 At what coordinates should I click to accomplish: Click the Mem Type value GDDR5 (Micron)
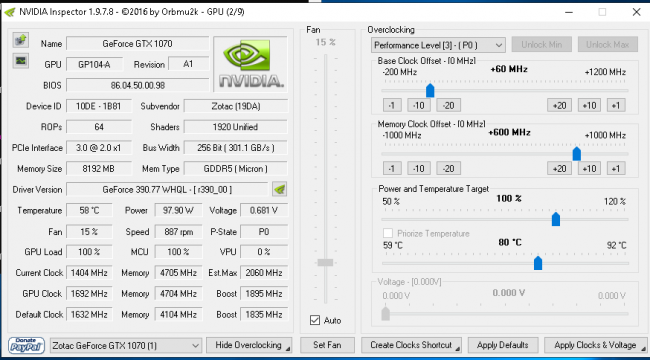point(235,169)
